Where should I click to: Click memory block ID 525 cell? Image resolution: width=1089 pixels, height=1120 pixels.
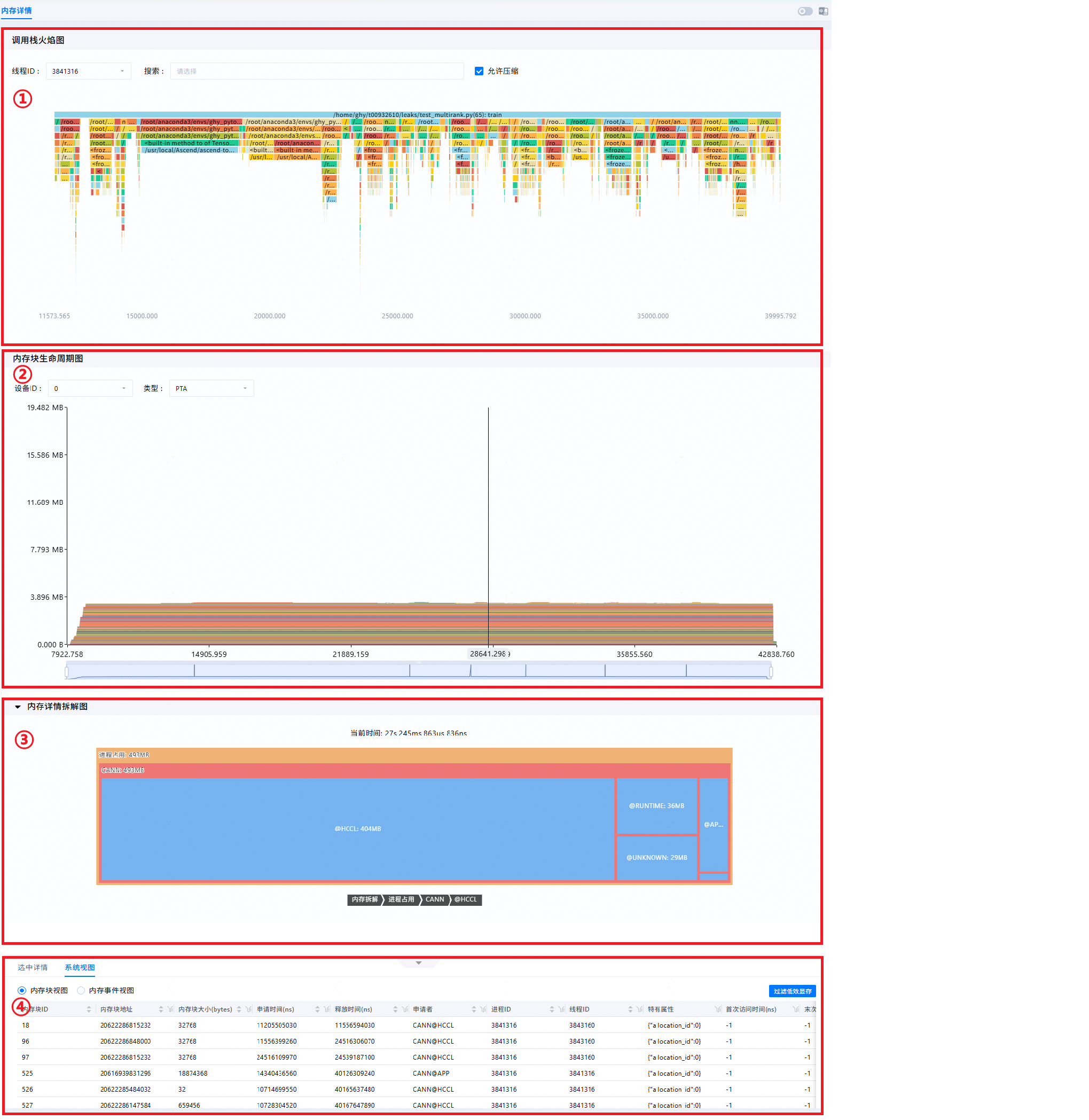pyautogui.click(x=27, y=1073)
